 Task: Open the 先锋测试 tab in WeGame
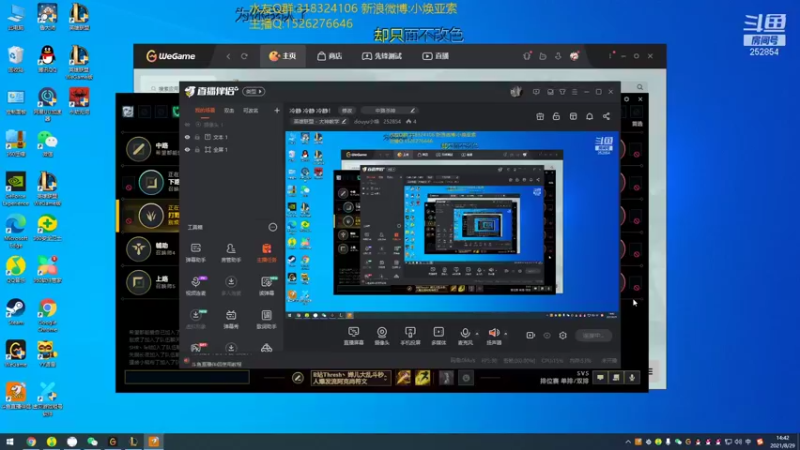[x=382, y=56]
